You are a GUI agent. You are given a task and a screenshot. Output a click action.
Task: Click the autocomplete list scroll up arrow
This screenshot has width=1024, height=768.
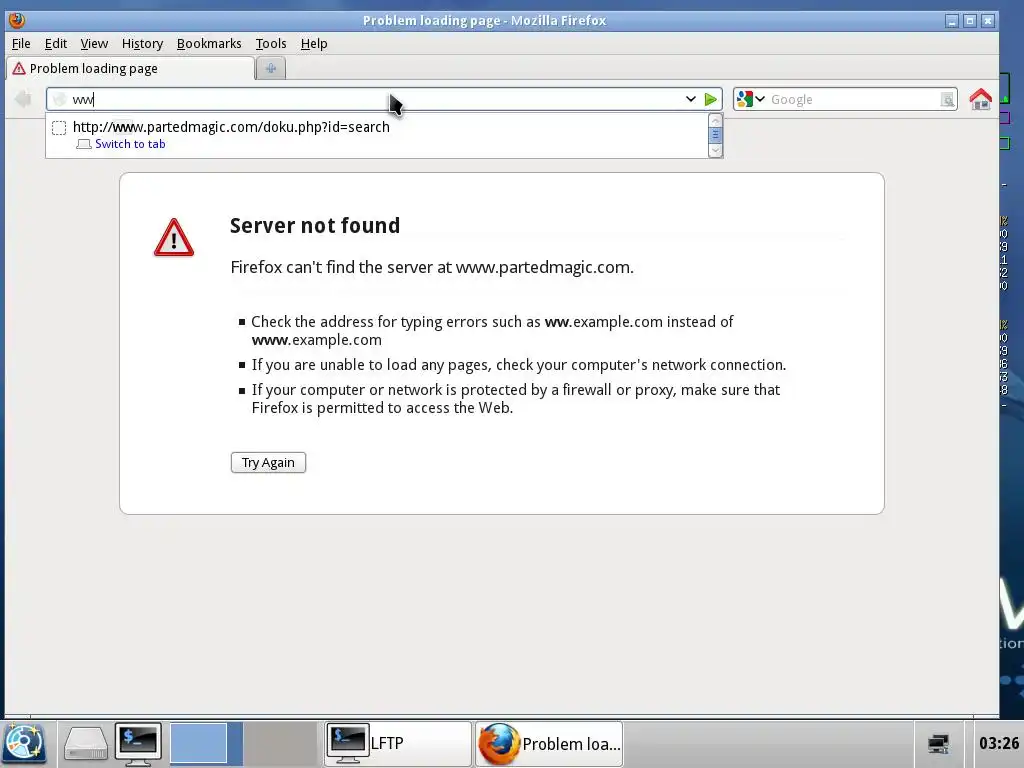(715, 121)
